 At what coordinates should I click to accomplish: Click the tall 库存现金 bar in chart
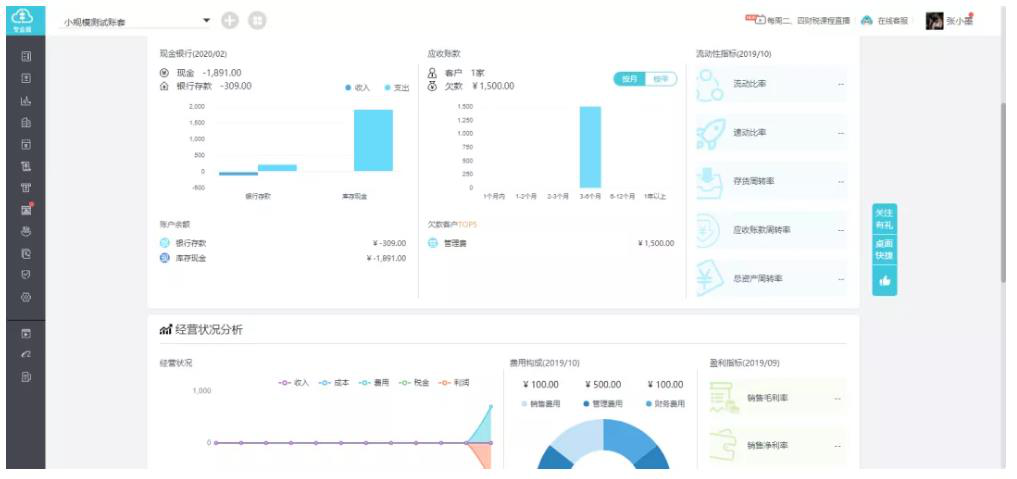[x=373, y=141]
